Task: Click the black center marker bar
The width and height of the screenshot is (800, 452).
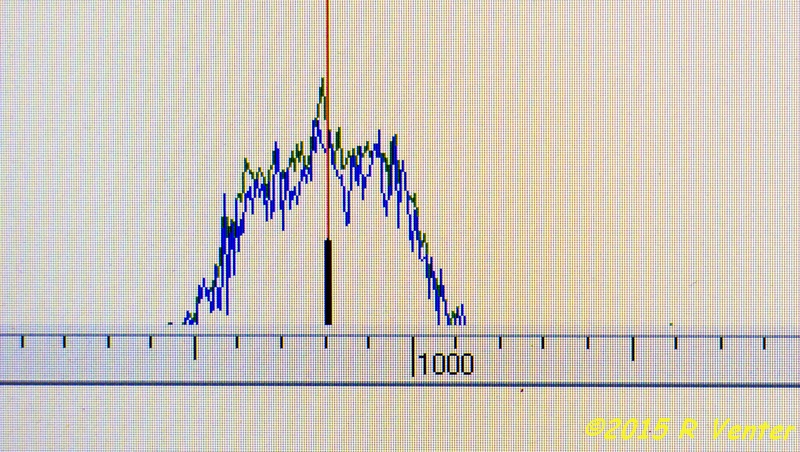Action: [x=328, y=282]
